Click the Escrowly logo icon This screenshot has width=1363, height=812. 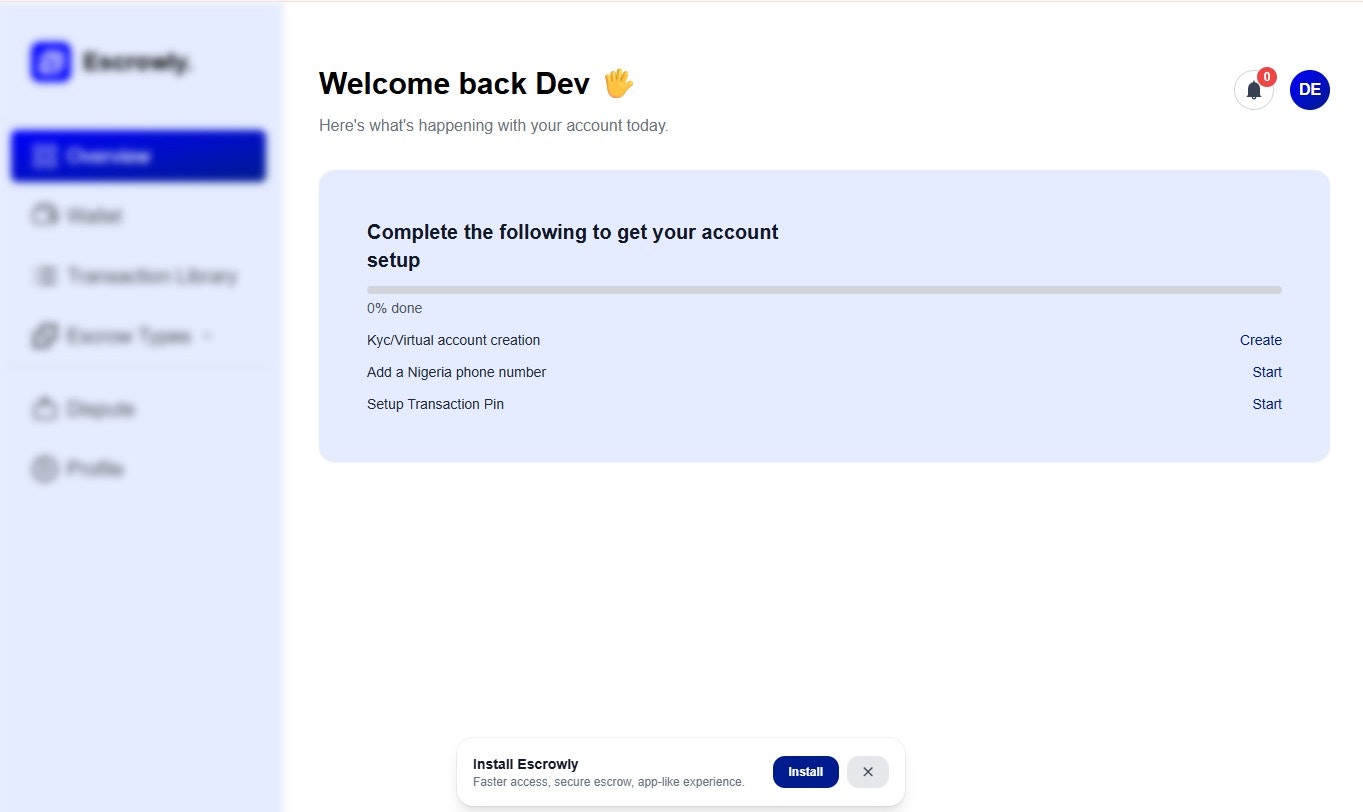point(50,61)
